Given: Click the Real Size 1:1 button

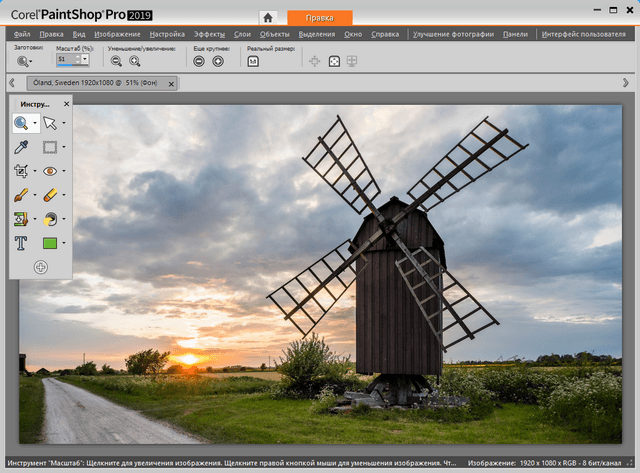Looking at the screenshot, I should point(253,61).
